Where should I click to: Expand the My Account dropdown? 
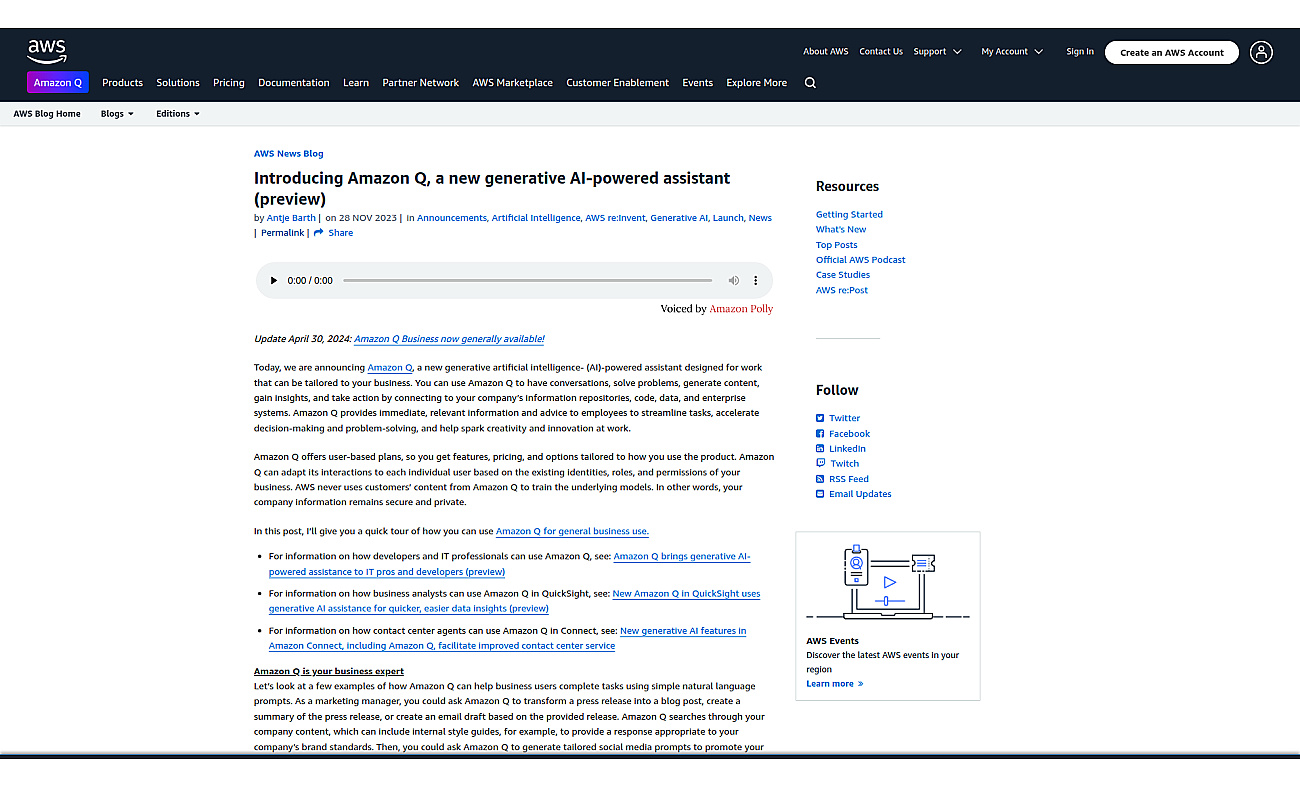1012,52
